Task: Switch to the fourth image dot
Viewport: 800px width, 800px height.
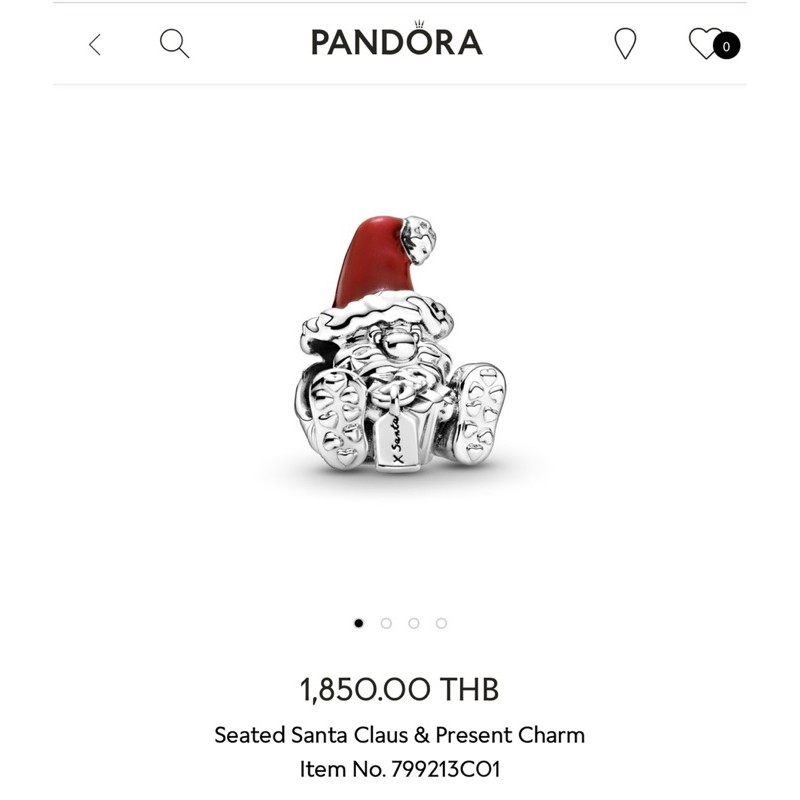Action: (x=441, y=623)
